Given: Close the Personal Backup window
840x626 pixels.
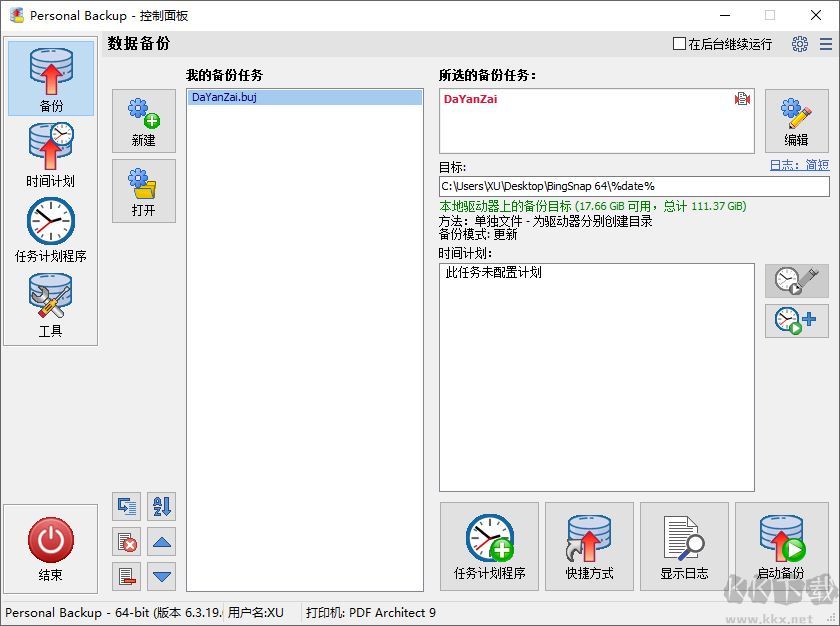Looking at the screenshot, I should coord(815,16).
